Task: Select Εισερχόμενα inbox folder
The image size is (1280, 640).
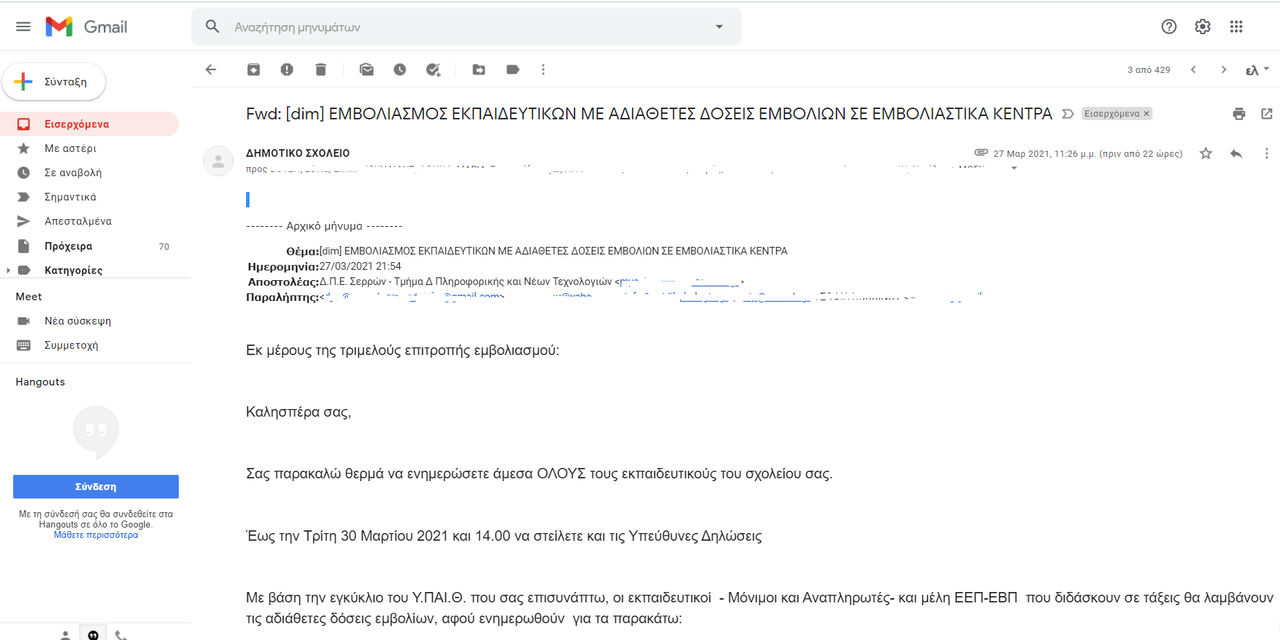Action: tap(90, 124)
